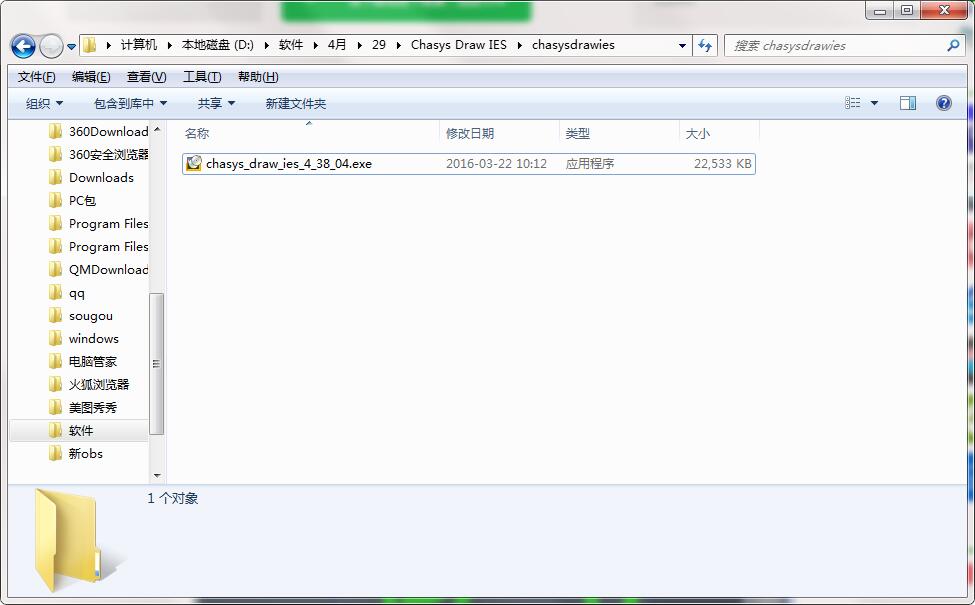Open 工具(T) menu
The height and width of the screenshot is (605, 975).
pos(201,76)
